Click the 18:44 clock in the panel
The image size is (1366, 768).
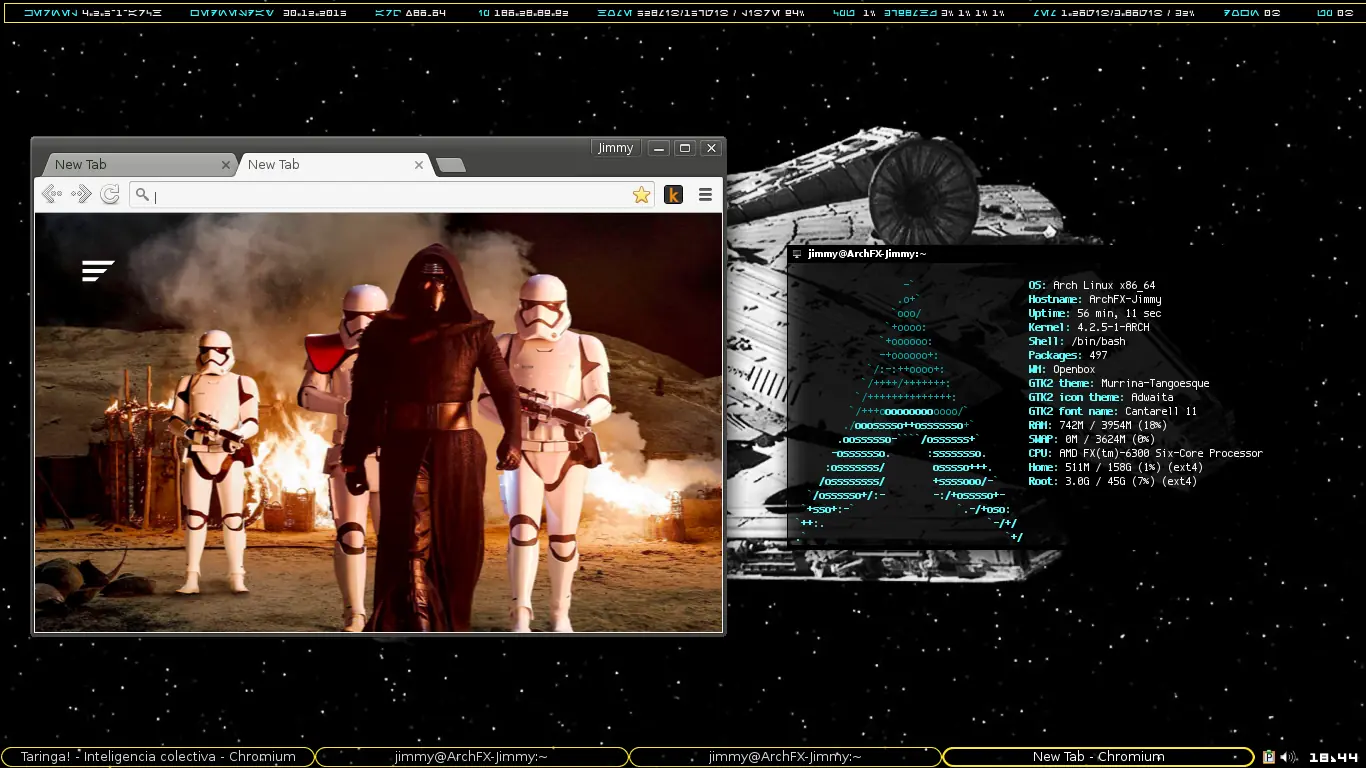click(x=1333, y=758)
